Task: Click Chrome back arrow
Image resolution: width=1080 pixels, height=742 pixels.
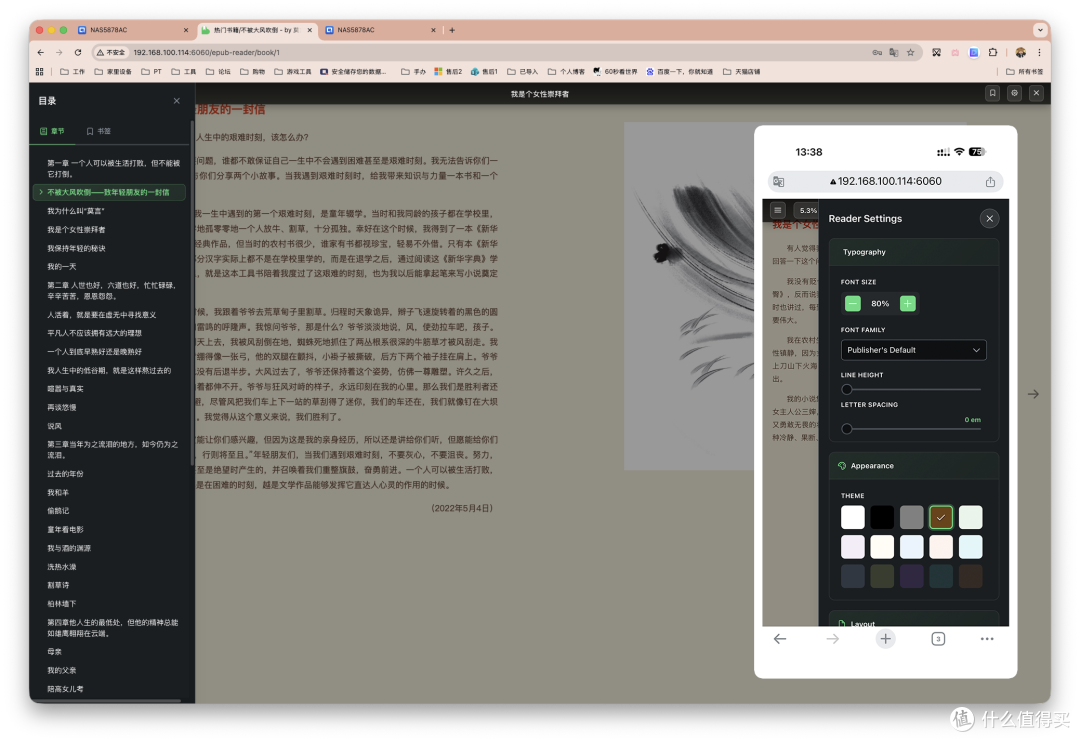Action: pos(41,52)
